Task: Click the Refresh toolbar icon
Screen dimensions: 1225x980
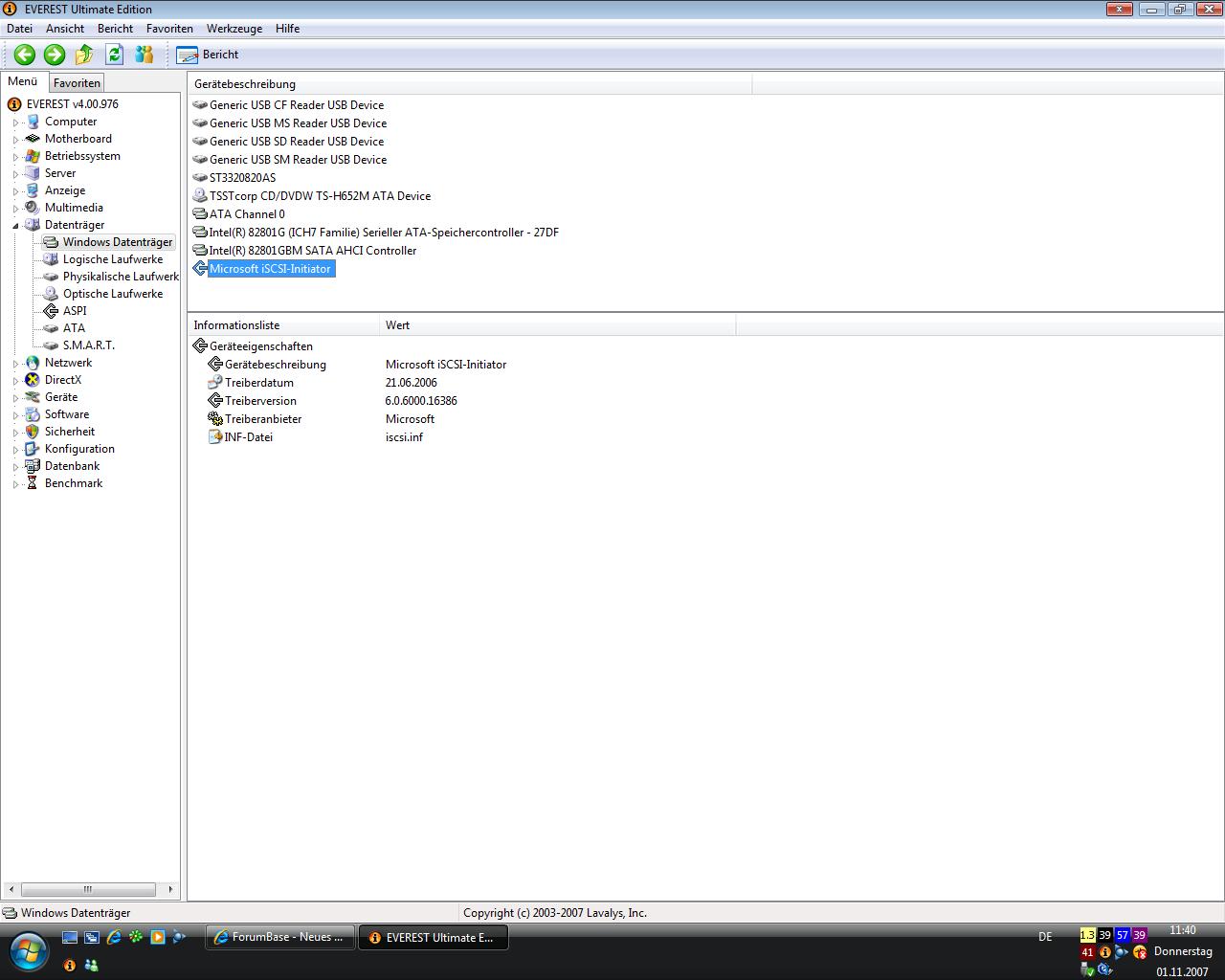Action: pos(114,55)
